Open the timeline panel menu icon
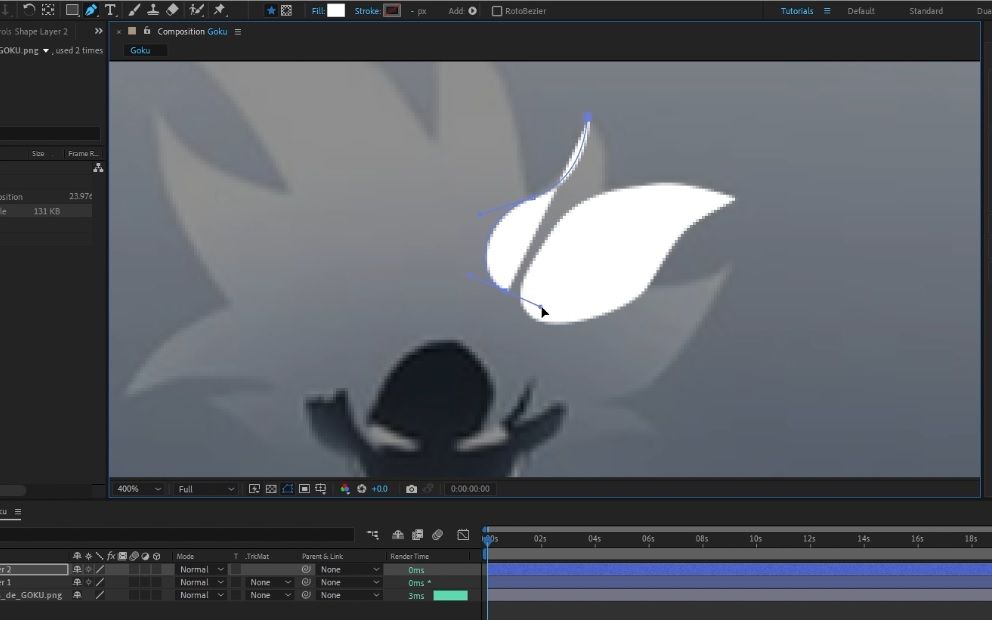Screen dimensions: 992x620 pyautogui.click(x=18, y=511)
